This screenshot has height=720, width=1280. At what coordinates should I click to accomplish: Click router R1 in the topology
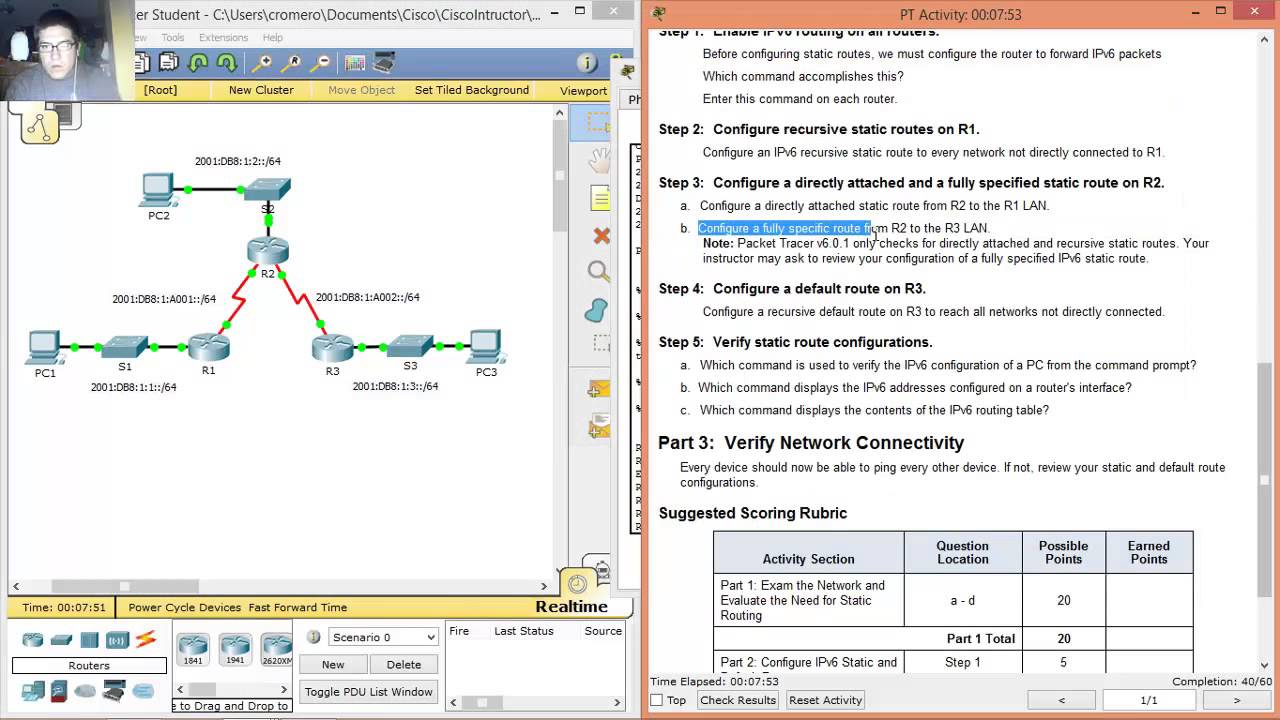(208, 347)
